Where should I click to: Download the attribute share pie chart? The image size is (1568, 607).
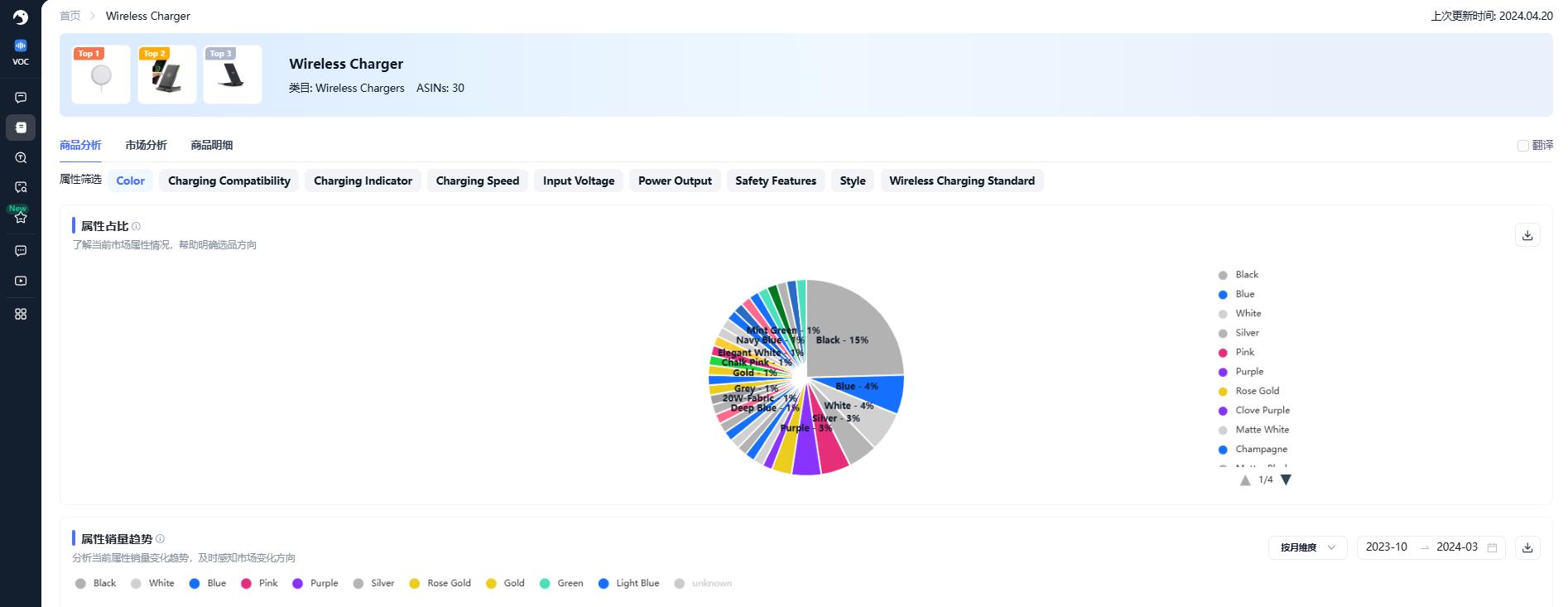pos(1527,235)
